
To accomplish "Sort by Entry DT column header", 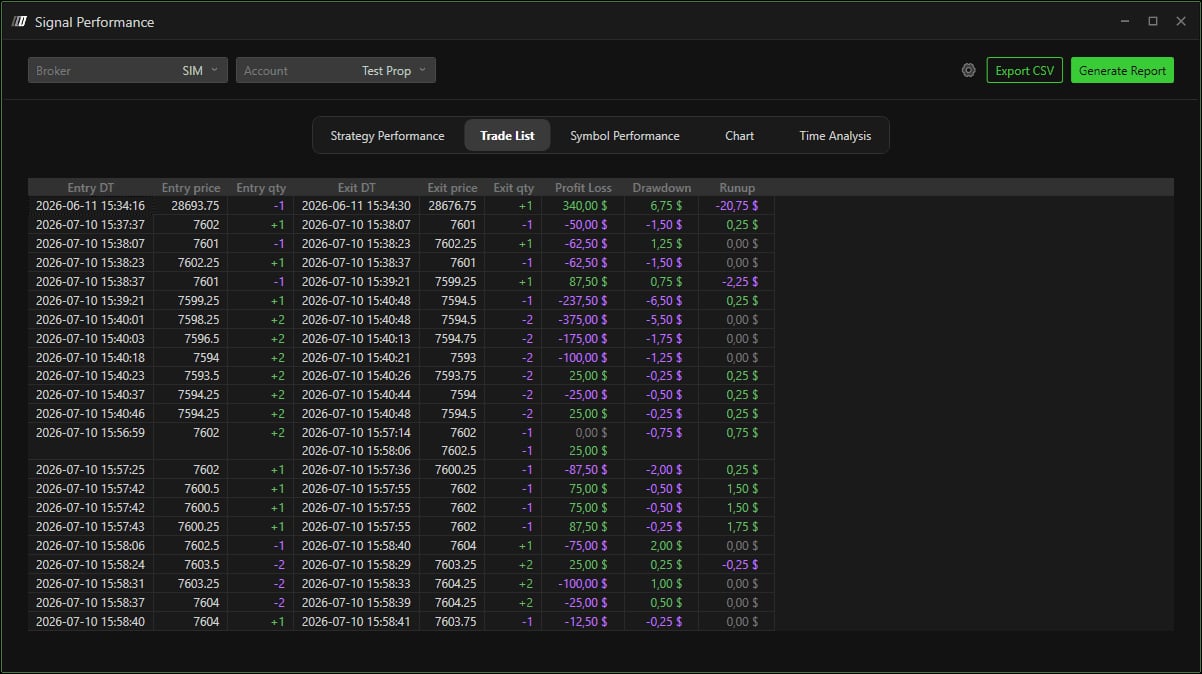I will (91, 187).
